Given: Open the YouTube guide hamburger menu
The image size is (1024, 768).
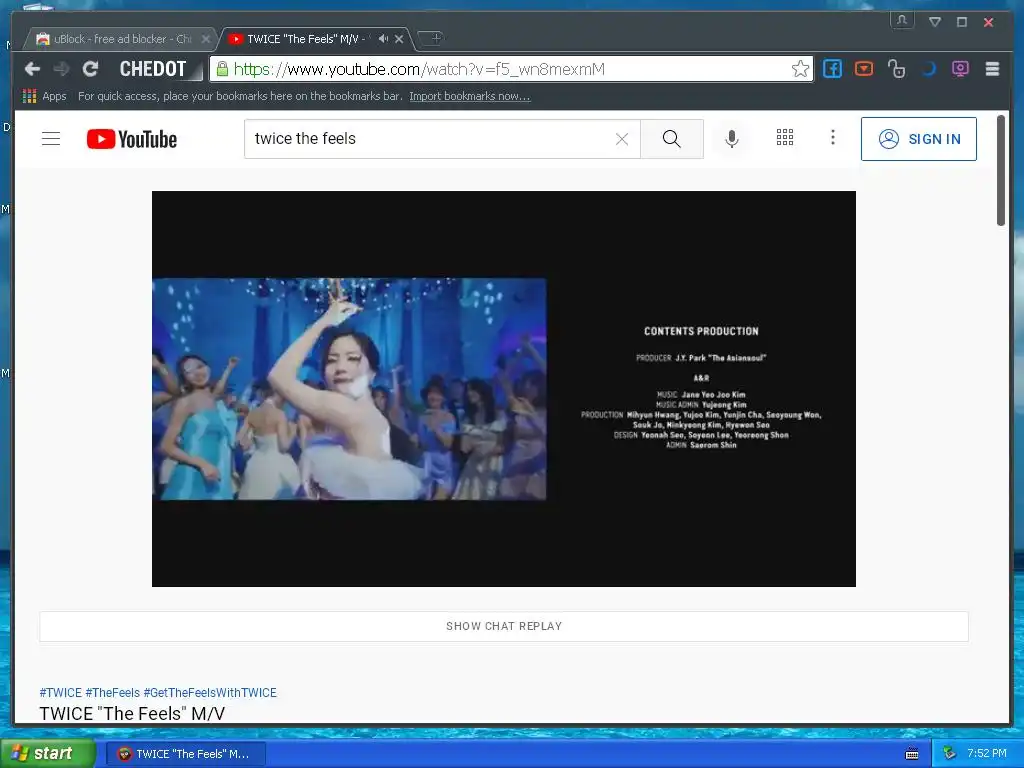Looking at the screenshot, I should tap(51, 138).
